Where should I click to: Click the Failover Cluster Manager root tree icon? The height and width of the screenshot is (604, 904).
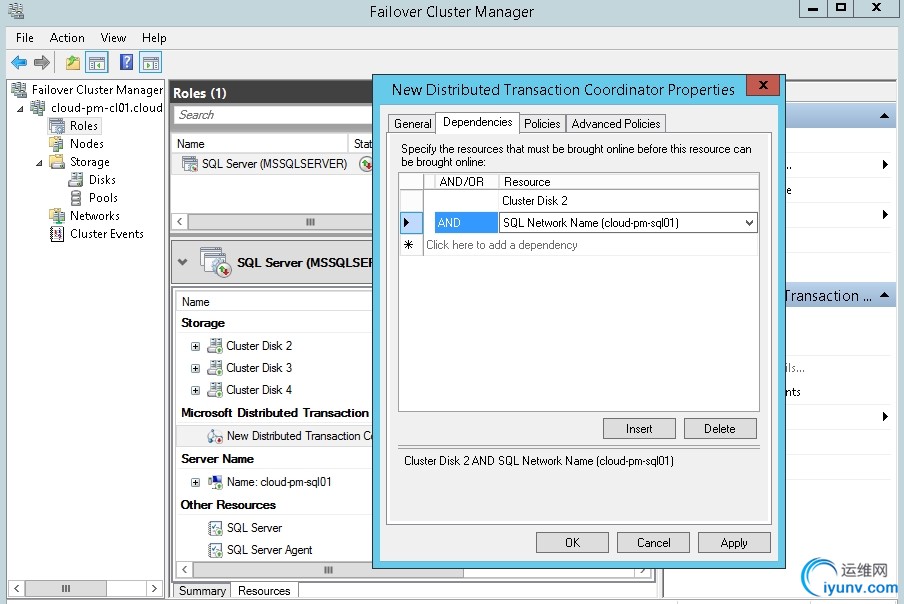coord(19,89)
